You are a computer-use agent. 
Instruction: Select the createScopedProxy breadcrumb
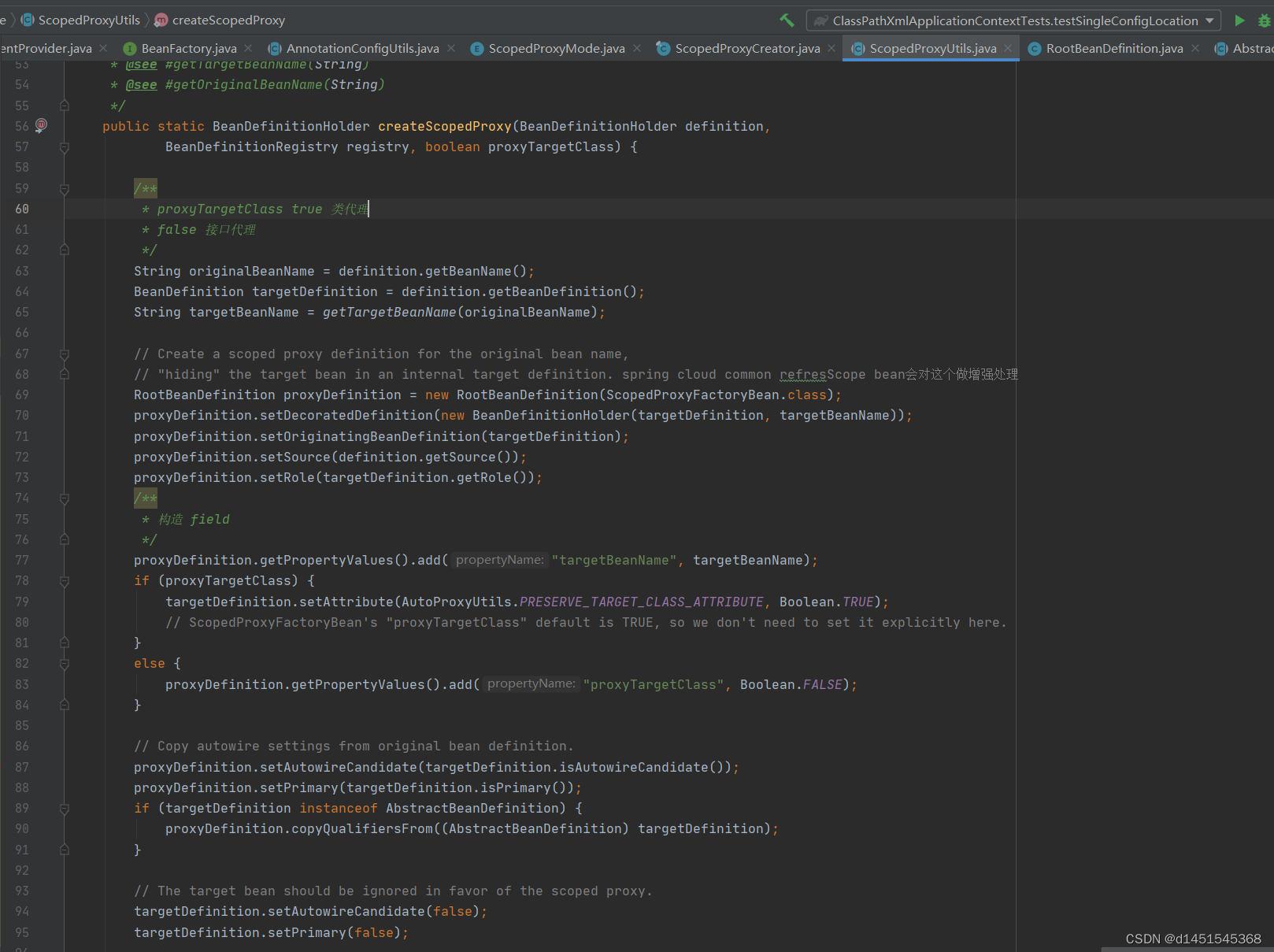220,20
